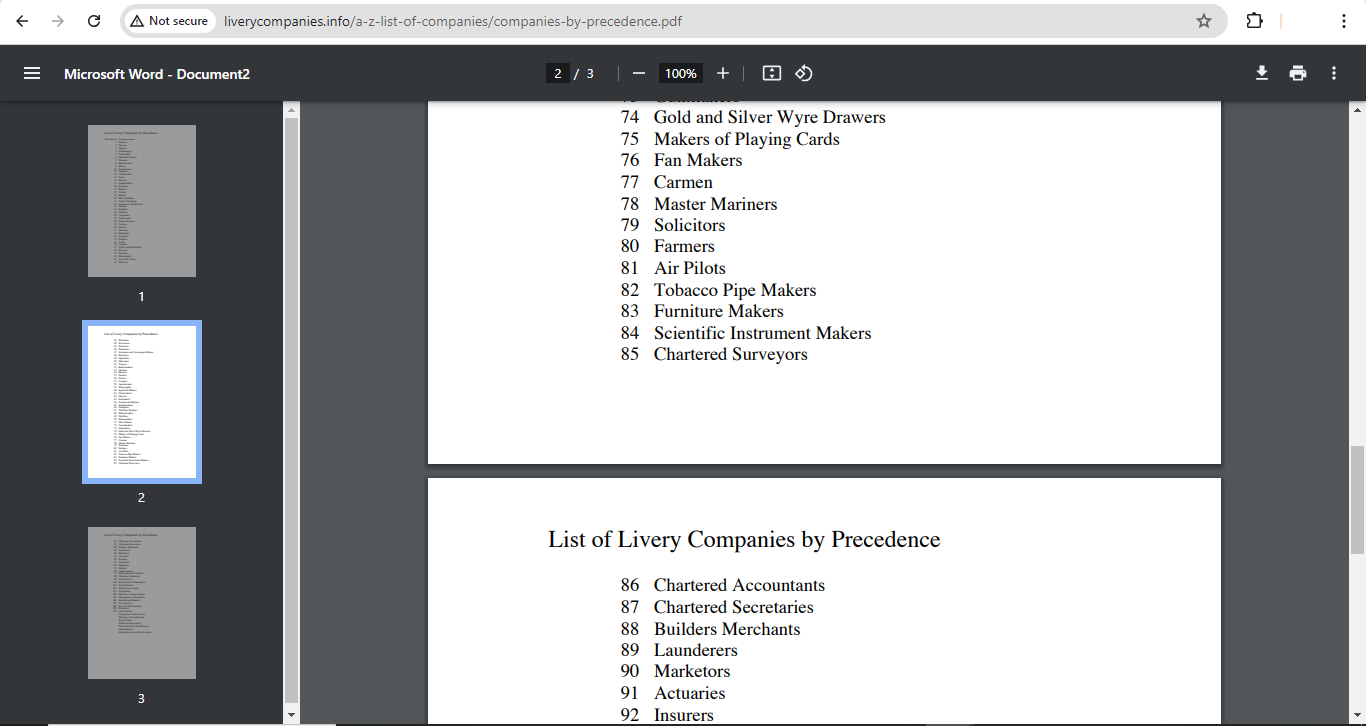Screen dimensions: 1366x726
Task: Click the 'Builders Merchants' entry
Action: 727,629
